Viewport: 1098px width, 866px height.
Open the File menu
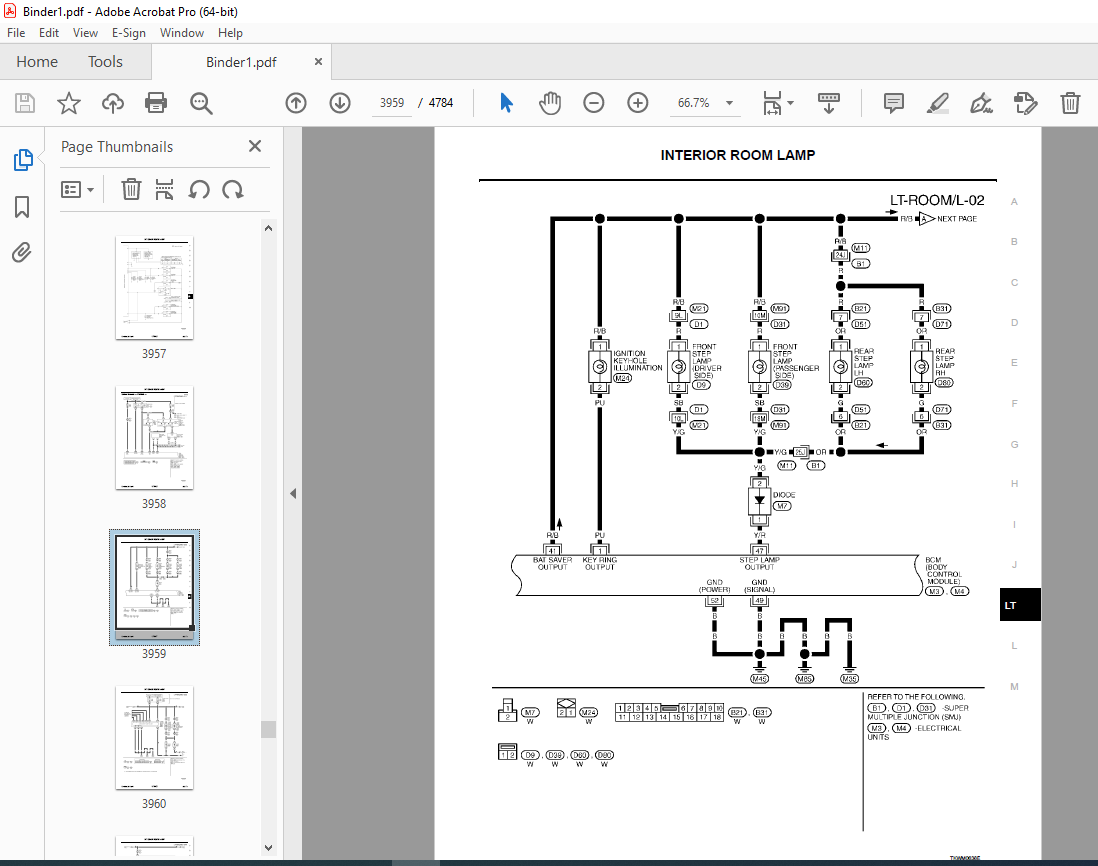16,33
